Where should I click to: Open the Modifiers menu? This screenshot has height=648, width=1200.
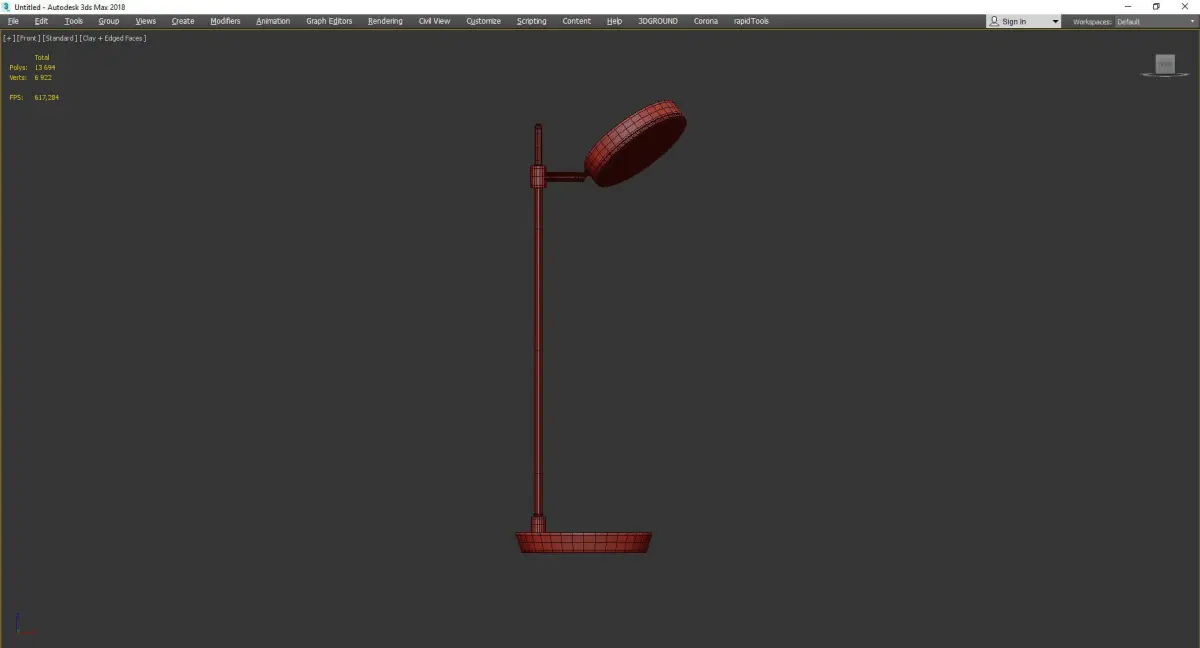(x=225, y=21)
